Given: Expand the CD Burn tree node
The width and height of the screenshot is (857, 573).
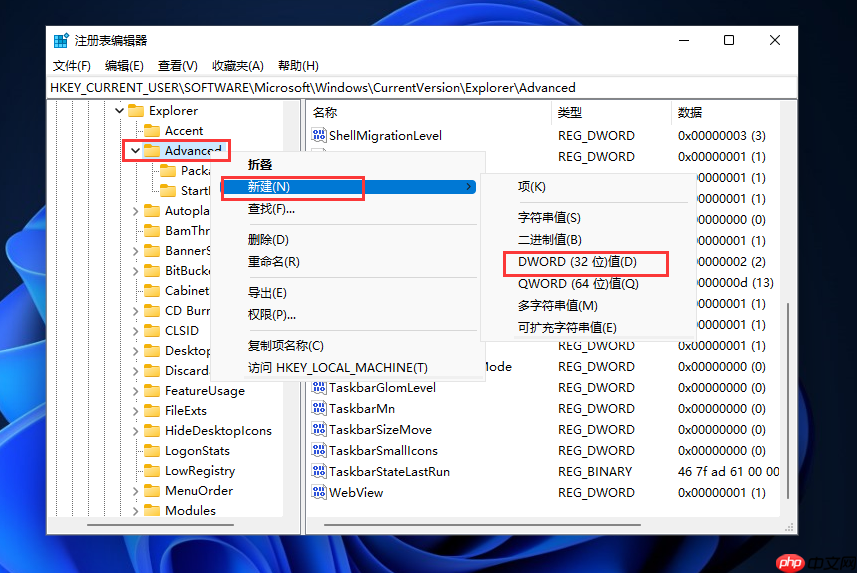Looking at the screenshot, I should (x=136, y=311).
